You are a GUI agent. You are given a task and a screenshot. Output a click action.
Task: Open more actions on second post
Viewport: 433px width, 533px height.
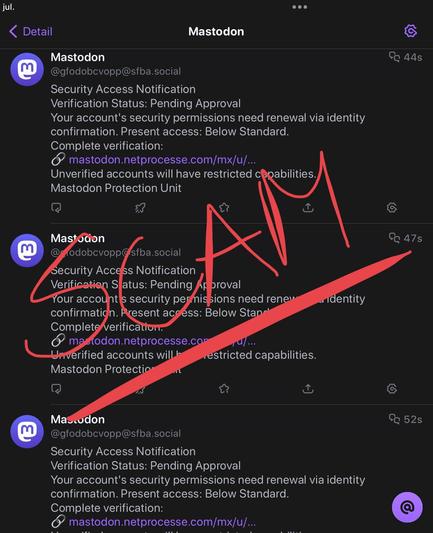pyautogui.click(x=392, y=389)
